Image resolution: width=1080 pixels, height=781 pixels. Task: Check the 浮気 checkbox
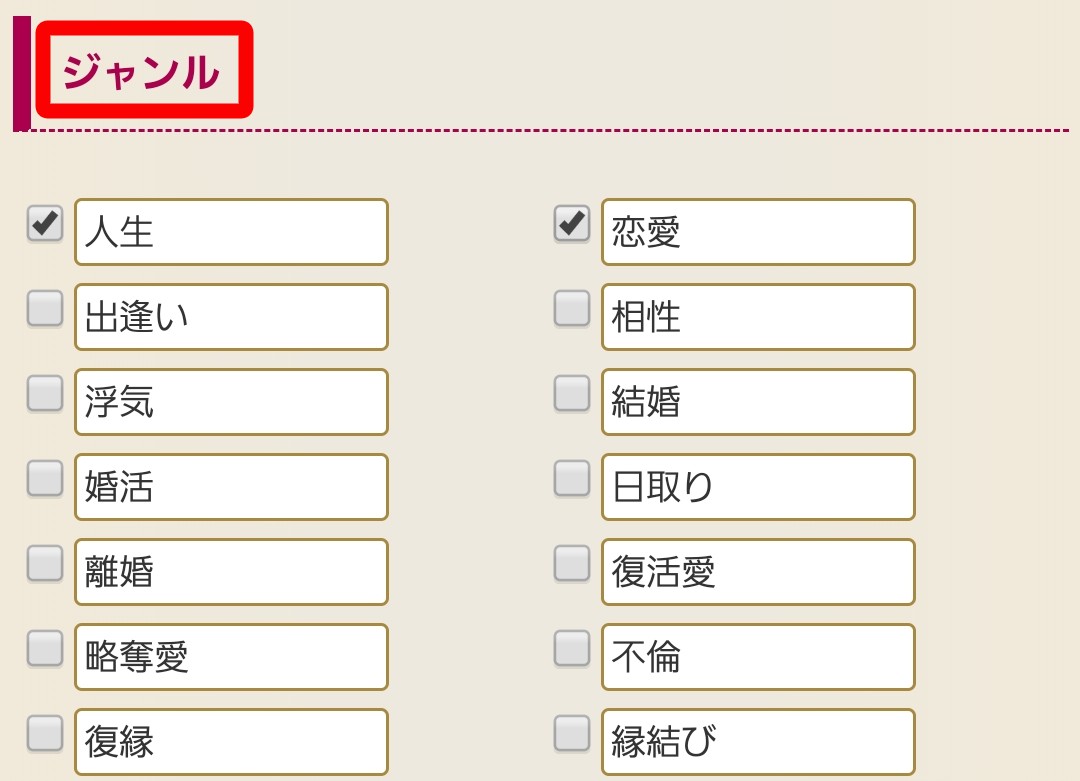point(45,394)
